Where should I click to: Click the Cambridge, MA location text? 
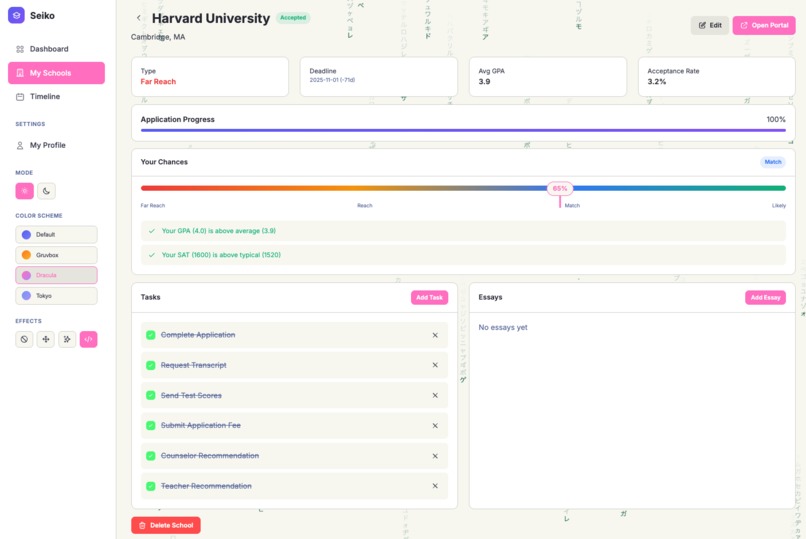(158, 37)
